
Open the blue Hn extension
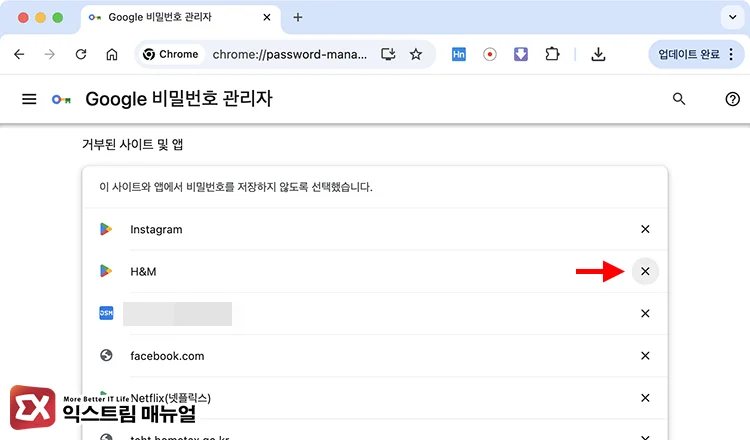click(459, 55)
